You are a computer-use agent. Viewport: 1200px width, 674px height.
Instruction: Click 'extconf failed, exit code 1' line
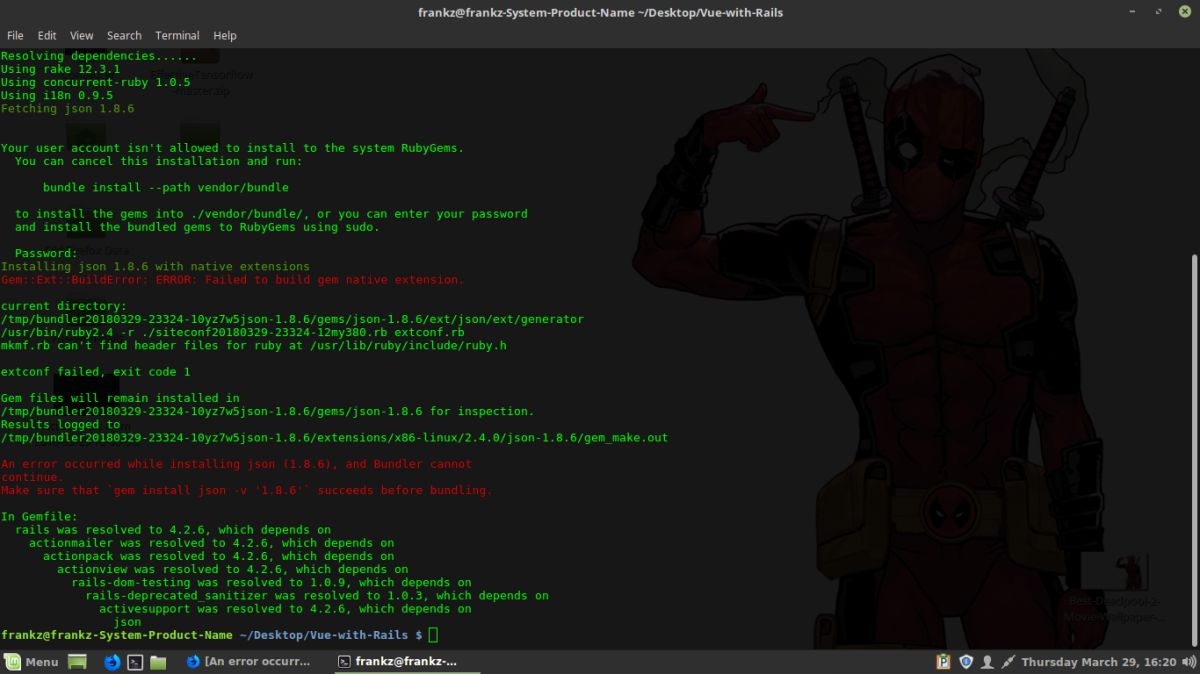coord(95,372)
